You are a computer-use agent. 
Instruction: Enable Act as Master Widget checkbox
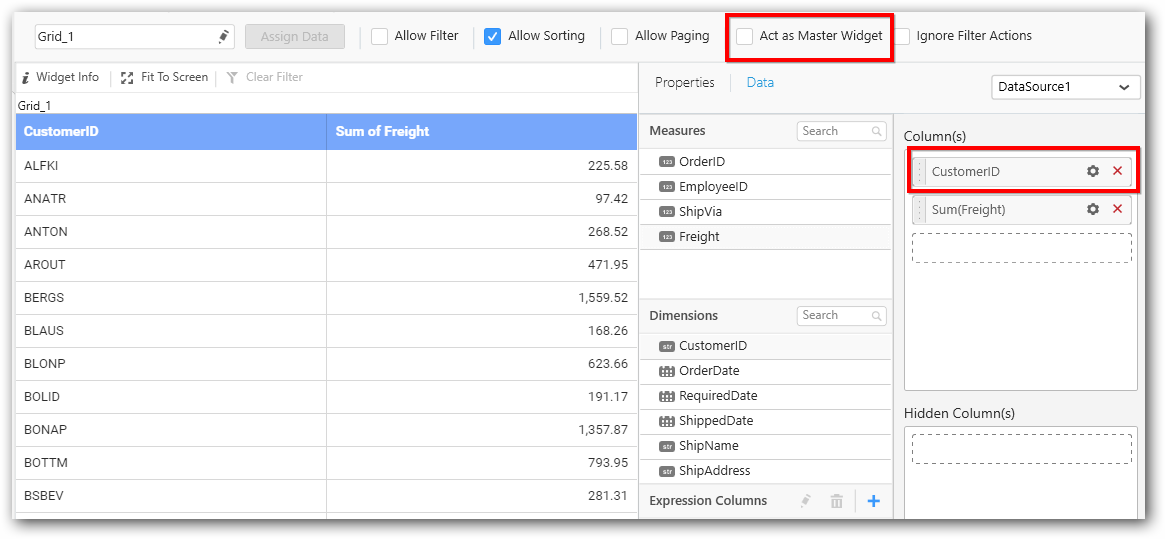click(745, 36)
